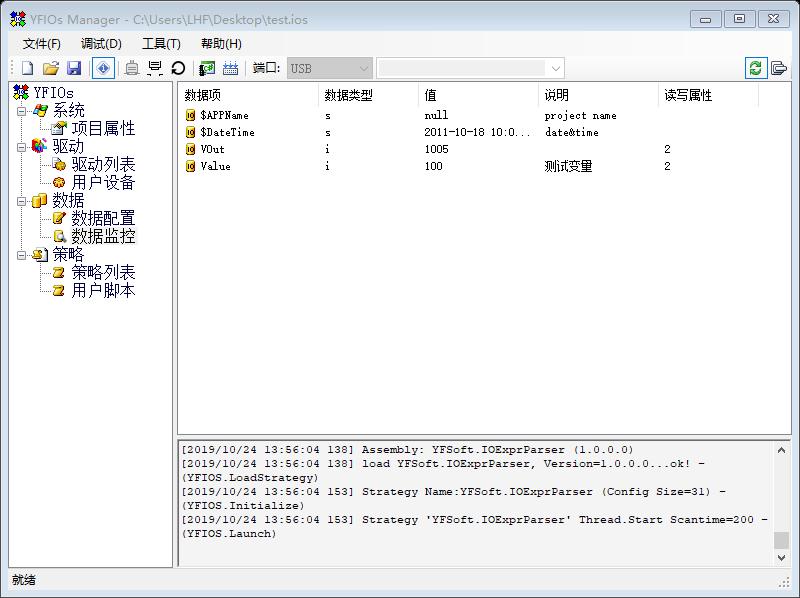800x598 pixels.
Task: Open the 端口 USB port dropdown
Action: click(330, 68)
